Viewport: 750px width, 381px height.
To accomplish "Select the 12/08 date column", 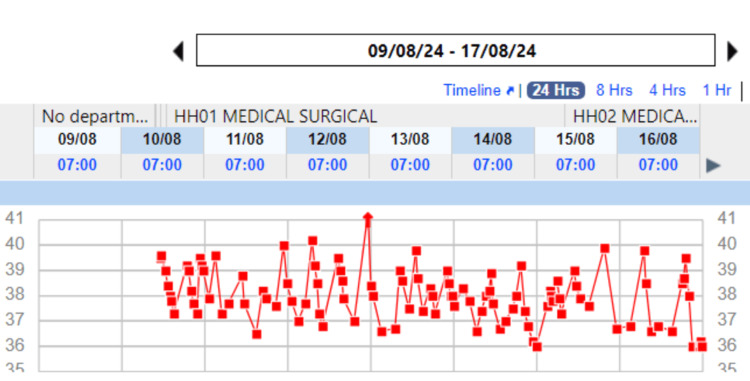I will [328, 140].
